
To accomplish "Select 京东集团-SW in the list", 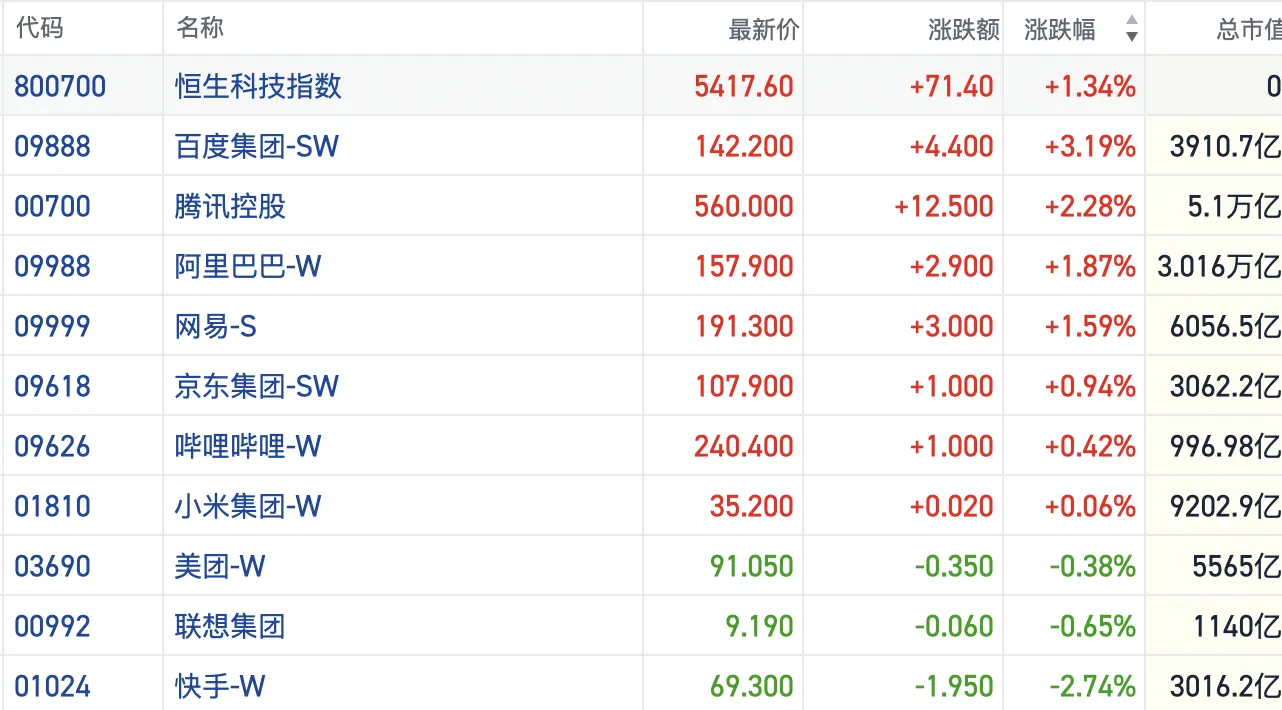I will tap(257, 386).
